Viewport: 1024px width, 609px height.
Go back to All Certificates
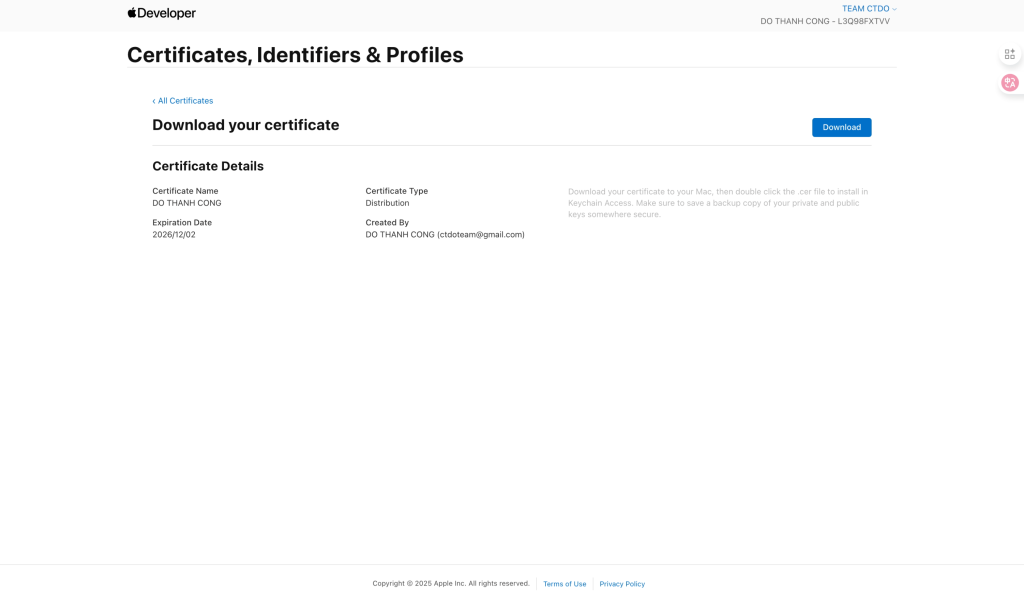pyautogui.click(x=185, y=101)
